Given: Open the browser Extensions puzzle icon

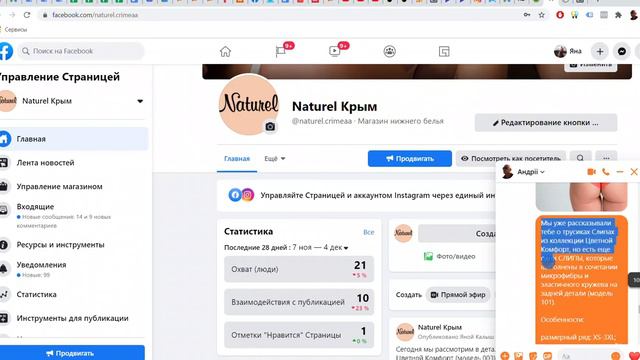Looking at the screenshot, I should tap(618, 15).
